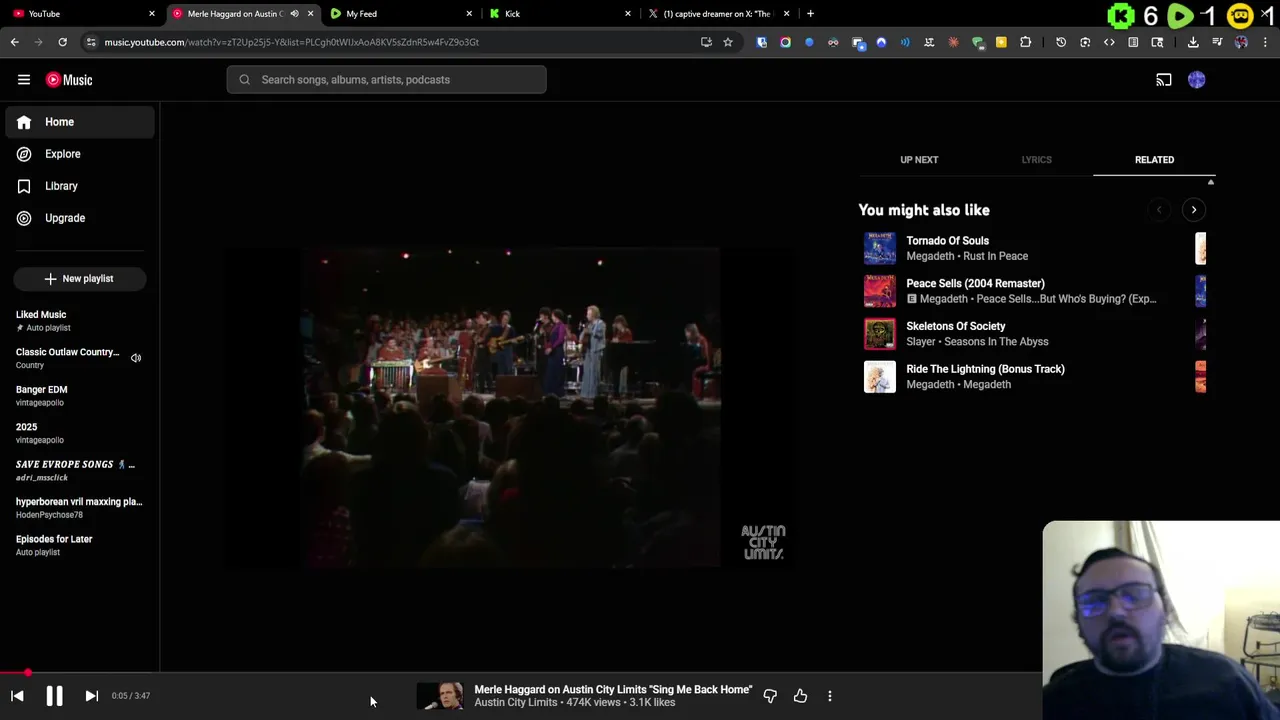
Task: Show next You might also like items
Action: pos(1193,210)
